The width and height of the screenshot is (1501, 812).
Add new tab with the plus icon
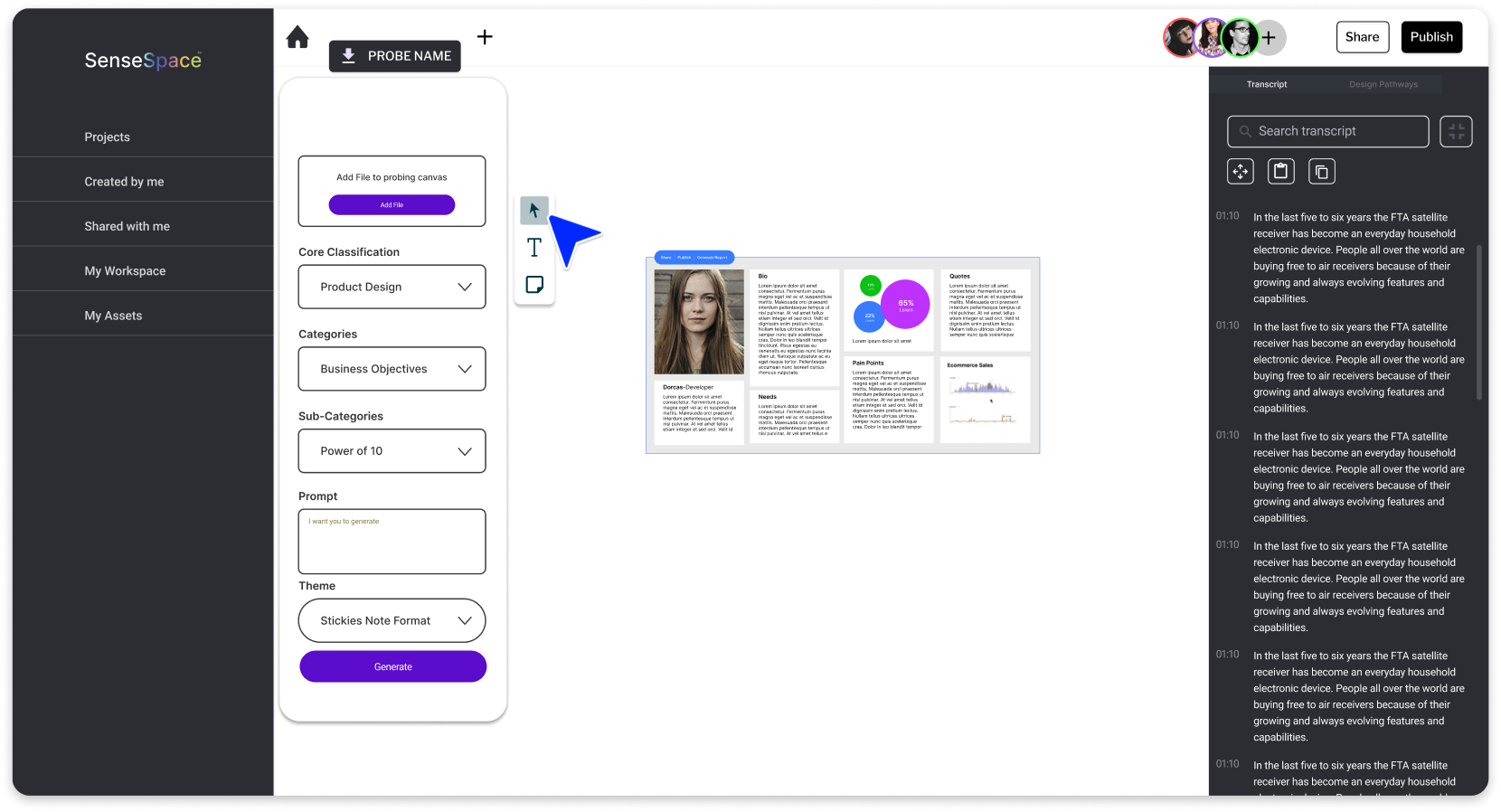[485, 37]
